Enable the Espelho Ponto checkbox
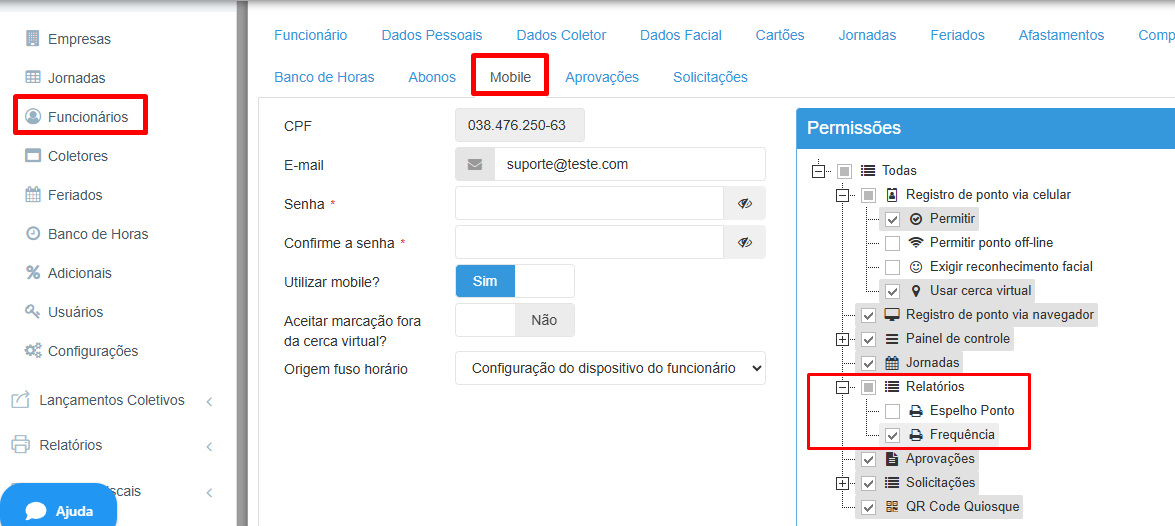Screen dimensions: 1175x526 892,411
